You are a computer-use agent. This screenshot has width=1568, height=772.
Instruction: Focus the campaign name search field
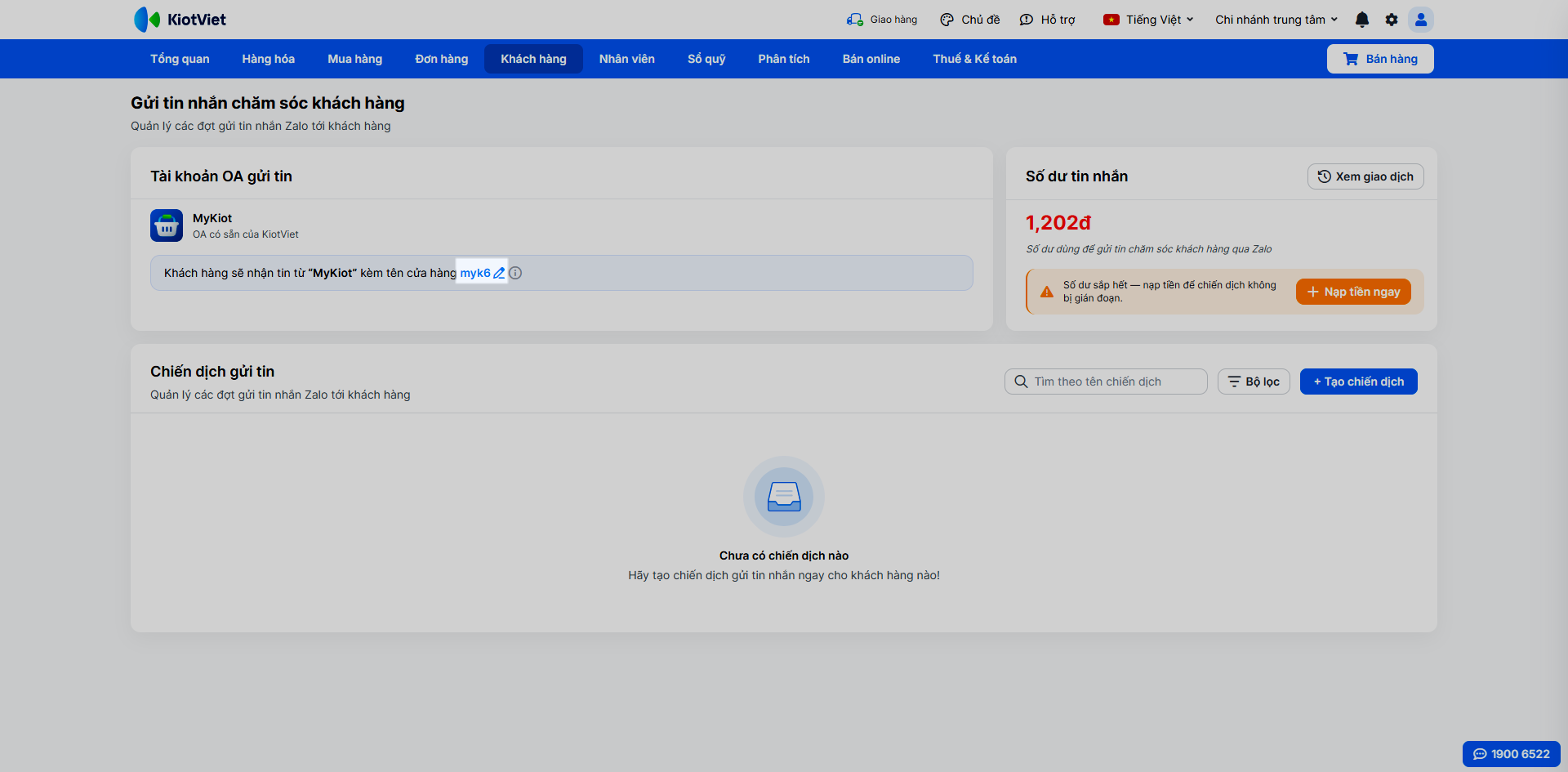click(1106, 382)
